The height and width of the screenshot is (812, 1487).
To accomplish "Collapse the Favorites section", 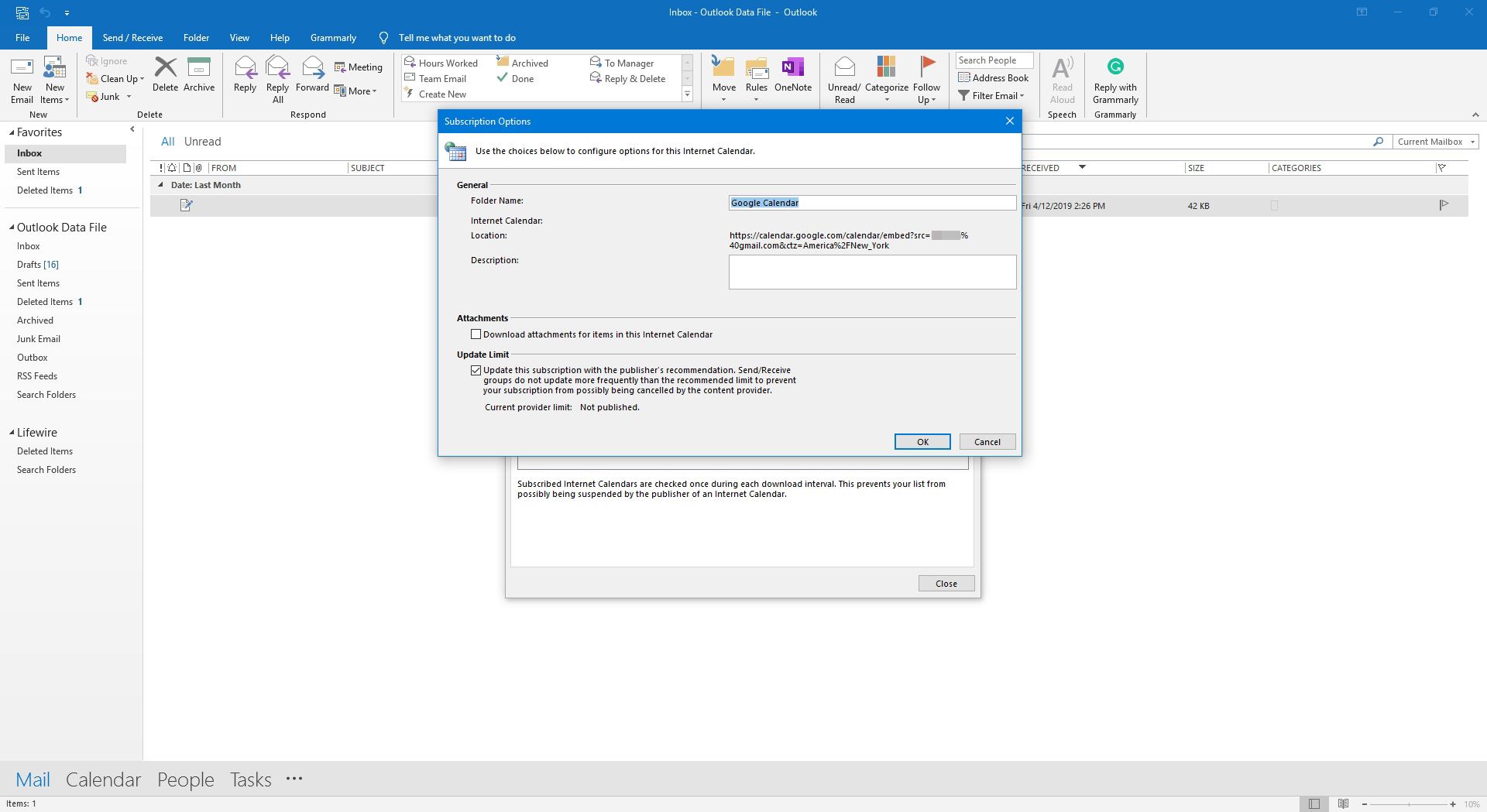I will click(12, 132).
